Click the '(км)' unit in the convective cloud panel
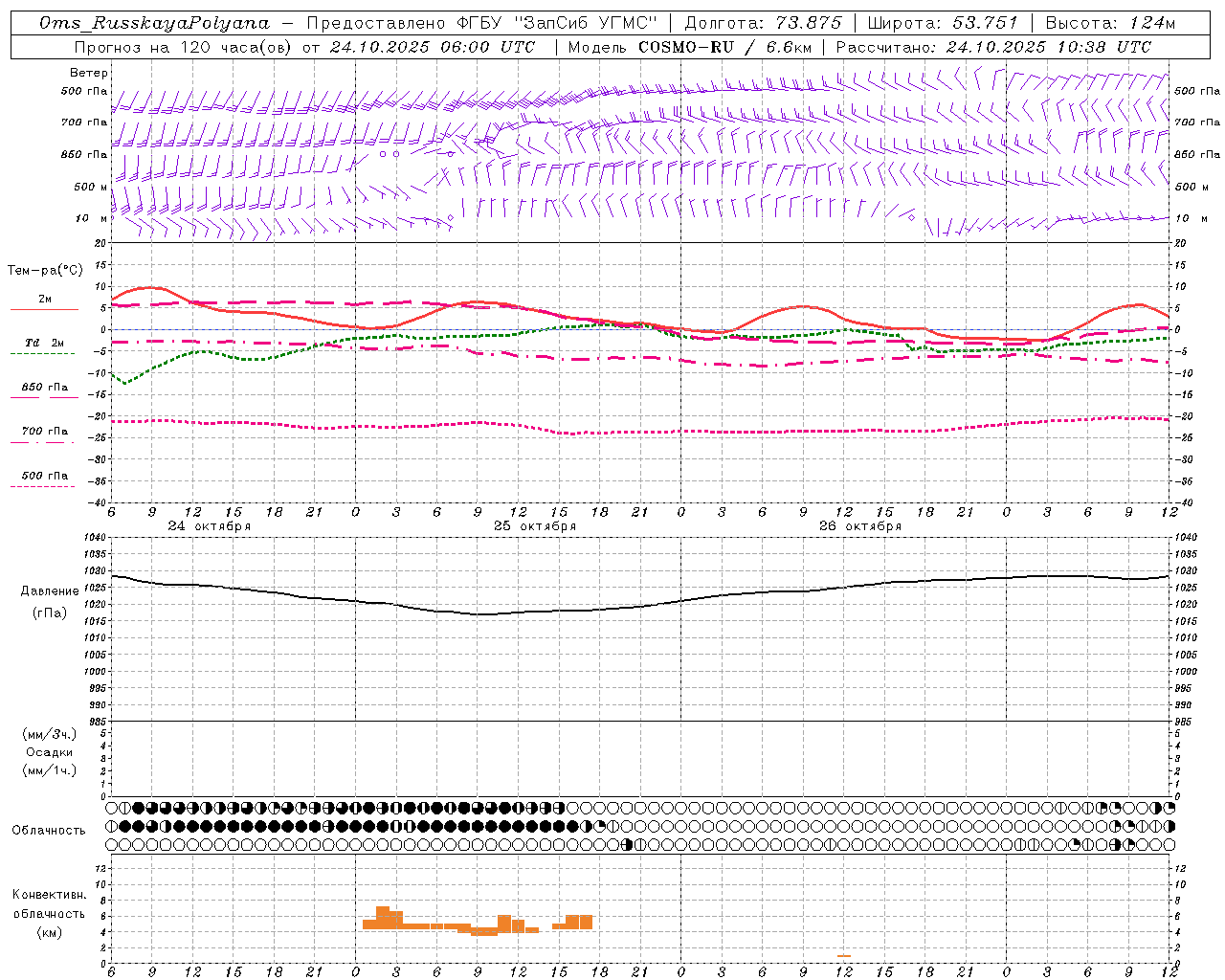Viewport: 1225px width, 980px height. [x=50, y=932]
